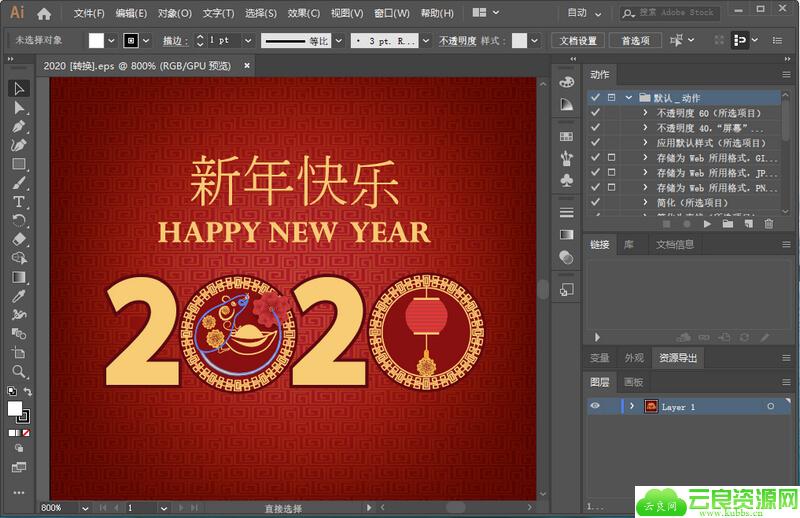Open the 3 pt brush definition dropdown

point(426,40)
